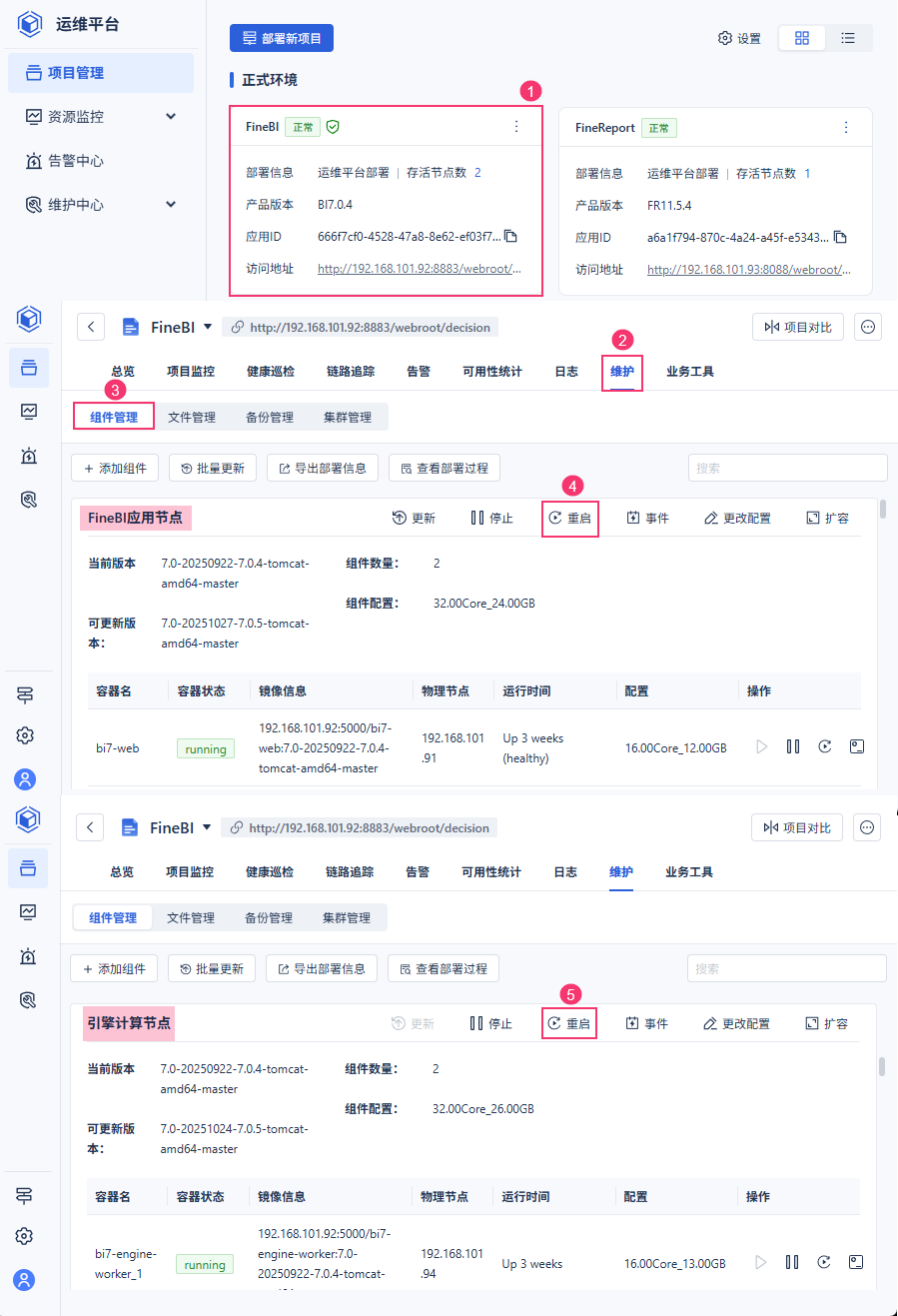898x1316 pixels.
Task: Open the FineBI card more-options menu
Action: [516, 127]
